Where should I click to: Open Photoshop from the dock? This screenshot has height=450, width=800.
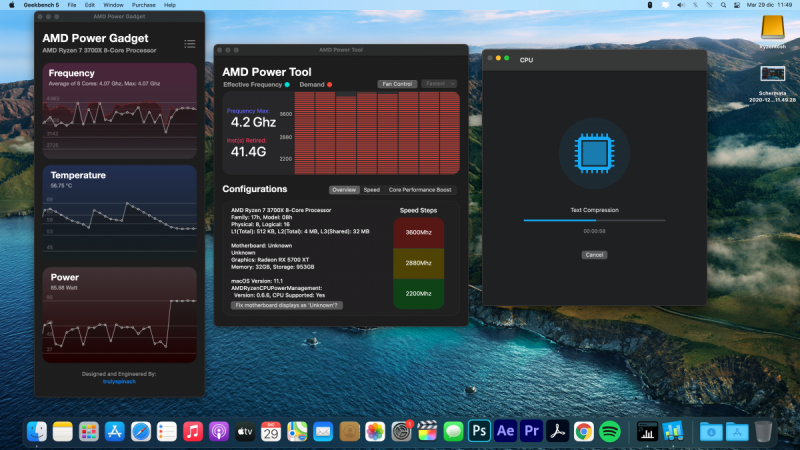click(479, 431)
